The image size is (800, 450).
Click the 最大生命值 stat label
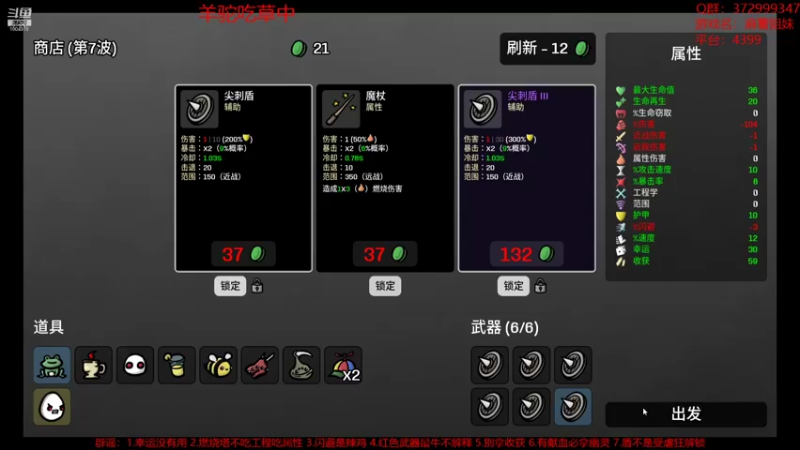tap(654, 90)
